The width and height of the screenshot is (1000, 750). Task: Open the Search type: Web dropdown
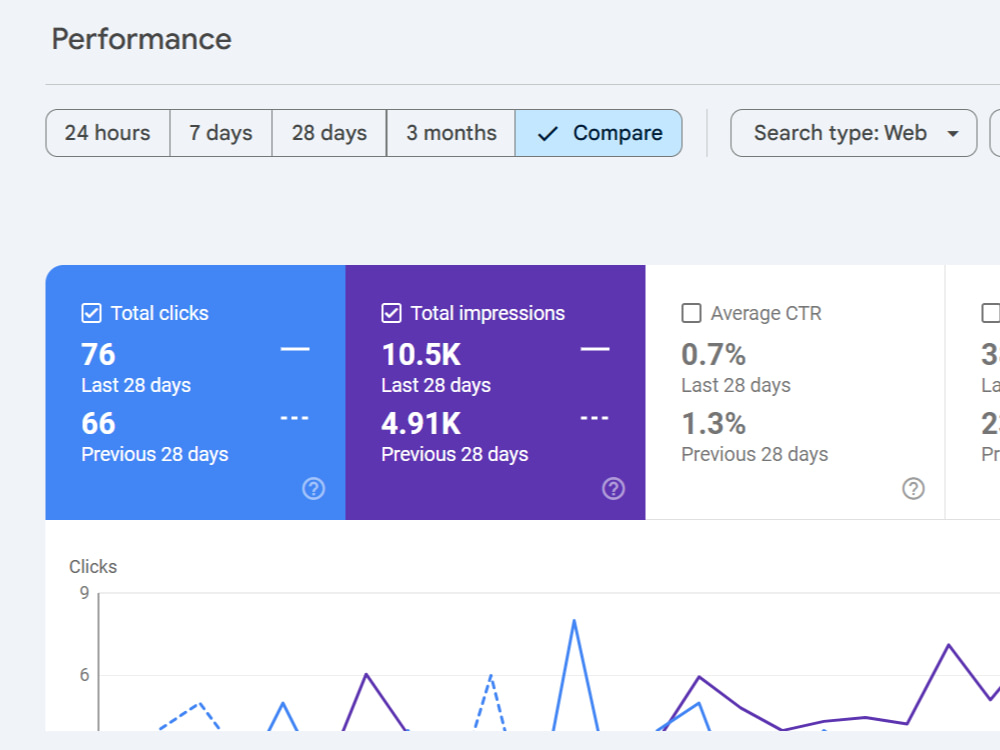click(x=853, y=133)
